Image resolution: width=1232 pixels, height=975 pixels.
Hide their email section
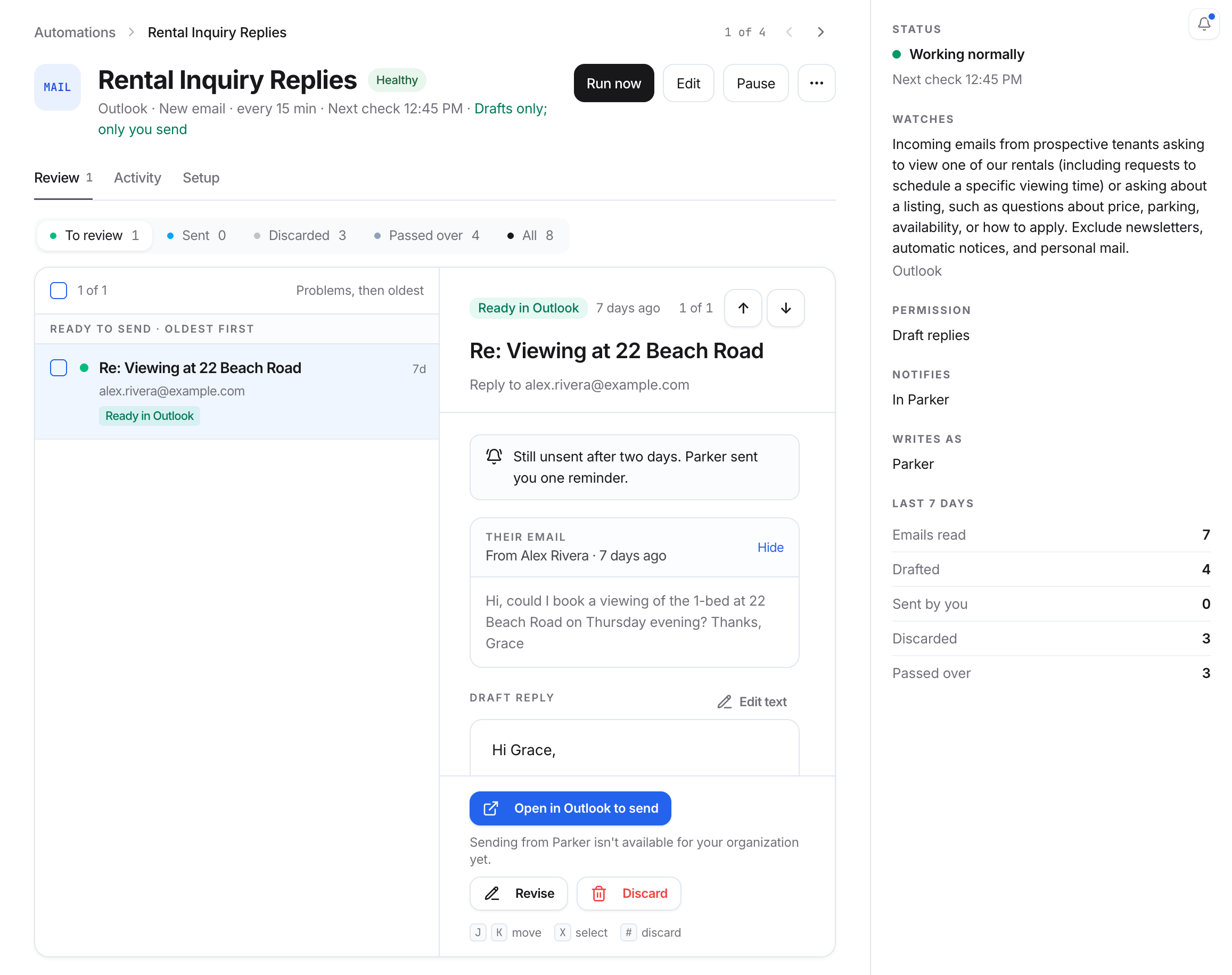point(770,548)
